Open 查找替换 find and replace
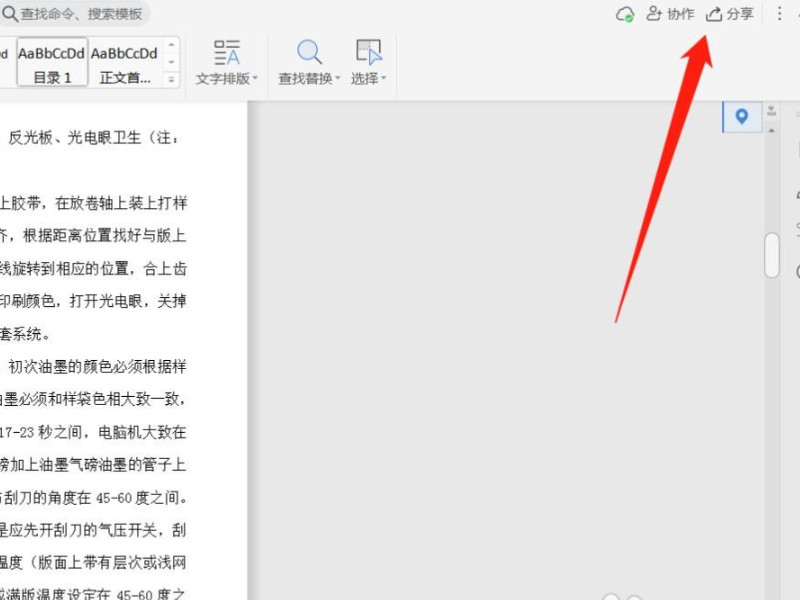This screenshot has width=800, height=600. click(x=309, y=62)
